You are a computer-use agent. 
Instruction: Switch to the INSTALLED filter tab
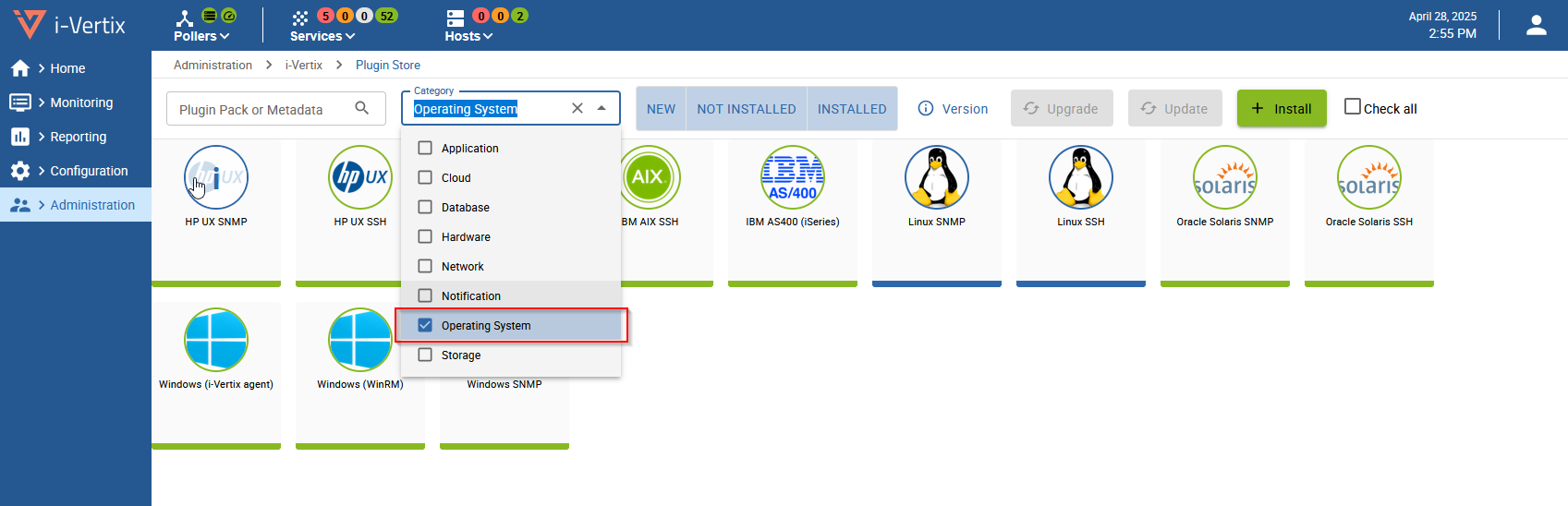[852, 109]
